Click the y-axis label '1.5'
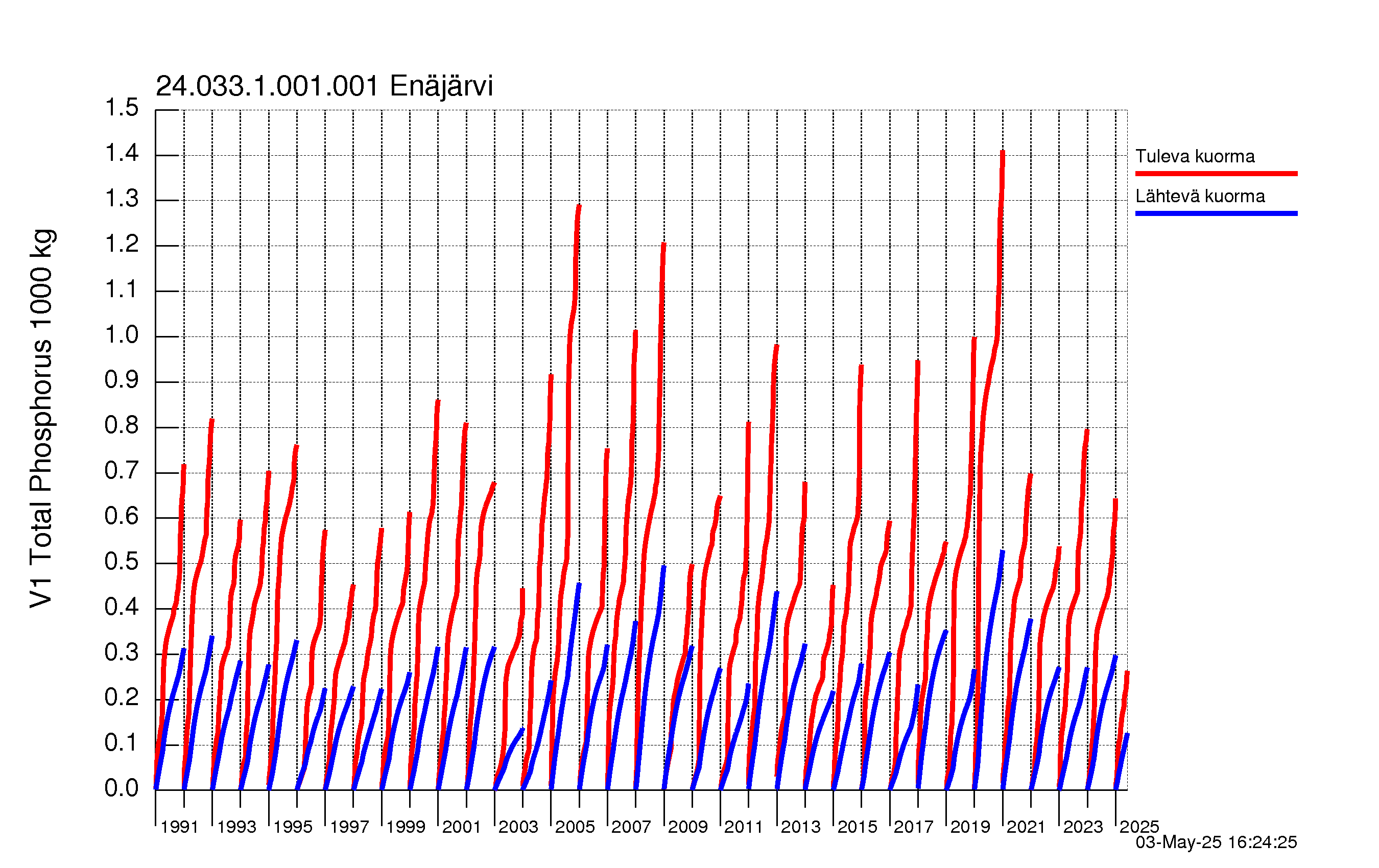The image size is (1379, 868). tap(122, 108)
